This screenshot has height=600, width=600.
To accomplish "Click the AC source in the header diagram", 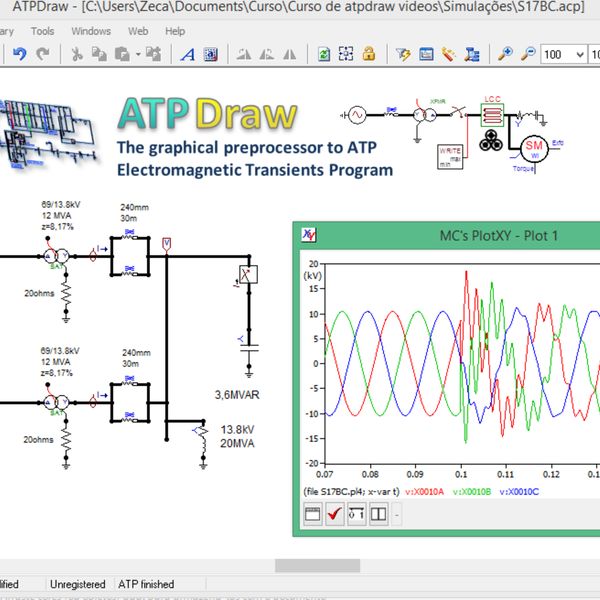I will coord(356,114).
